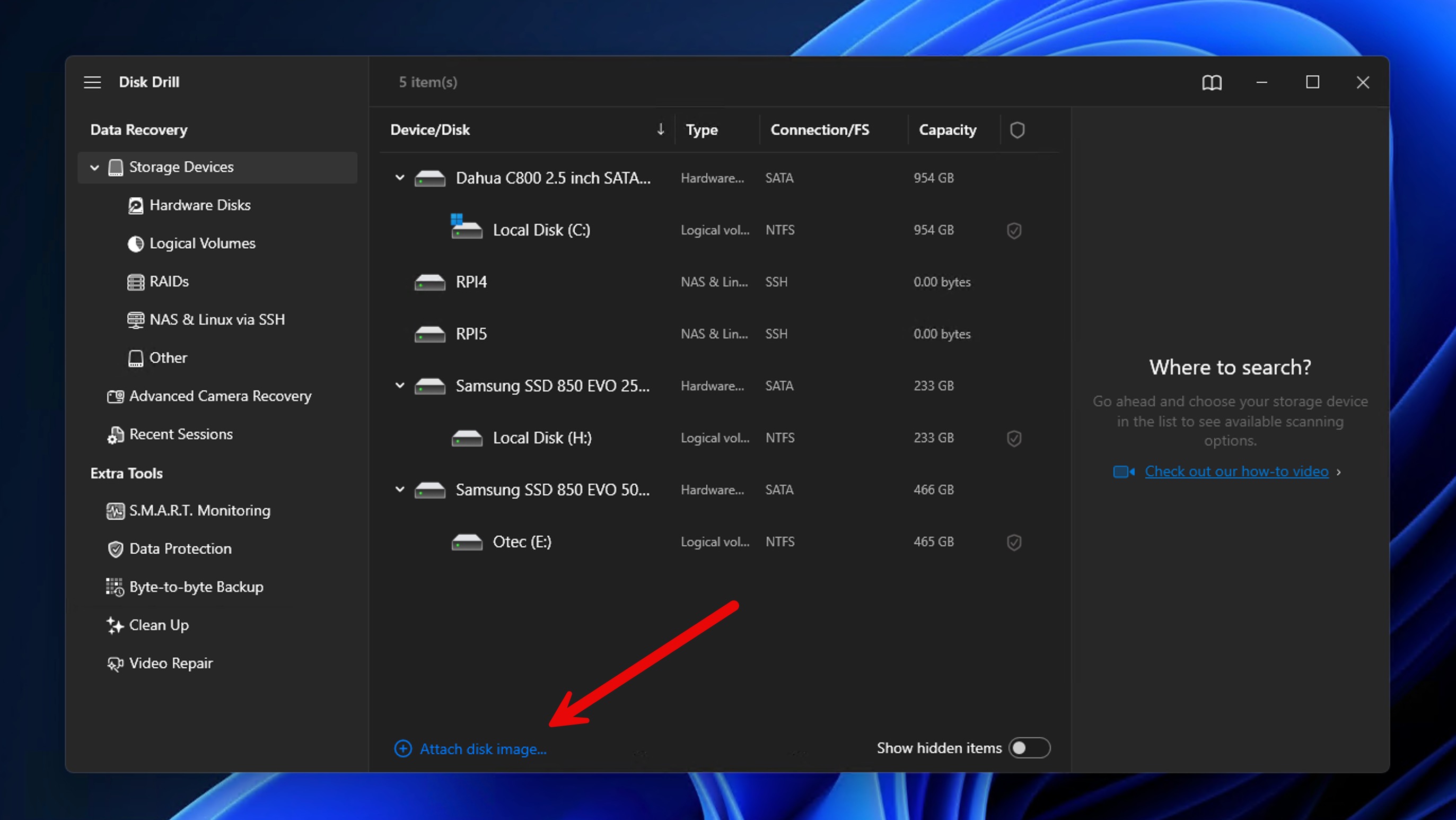Open the Clean Up tool
Viewport: 1456px width, 820px height.
159,625
